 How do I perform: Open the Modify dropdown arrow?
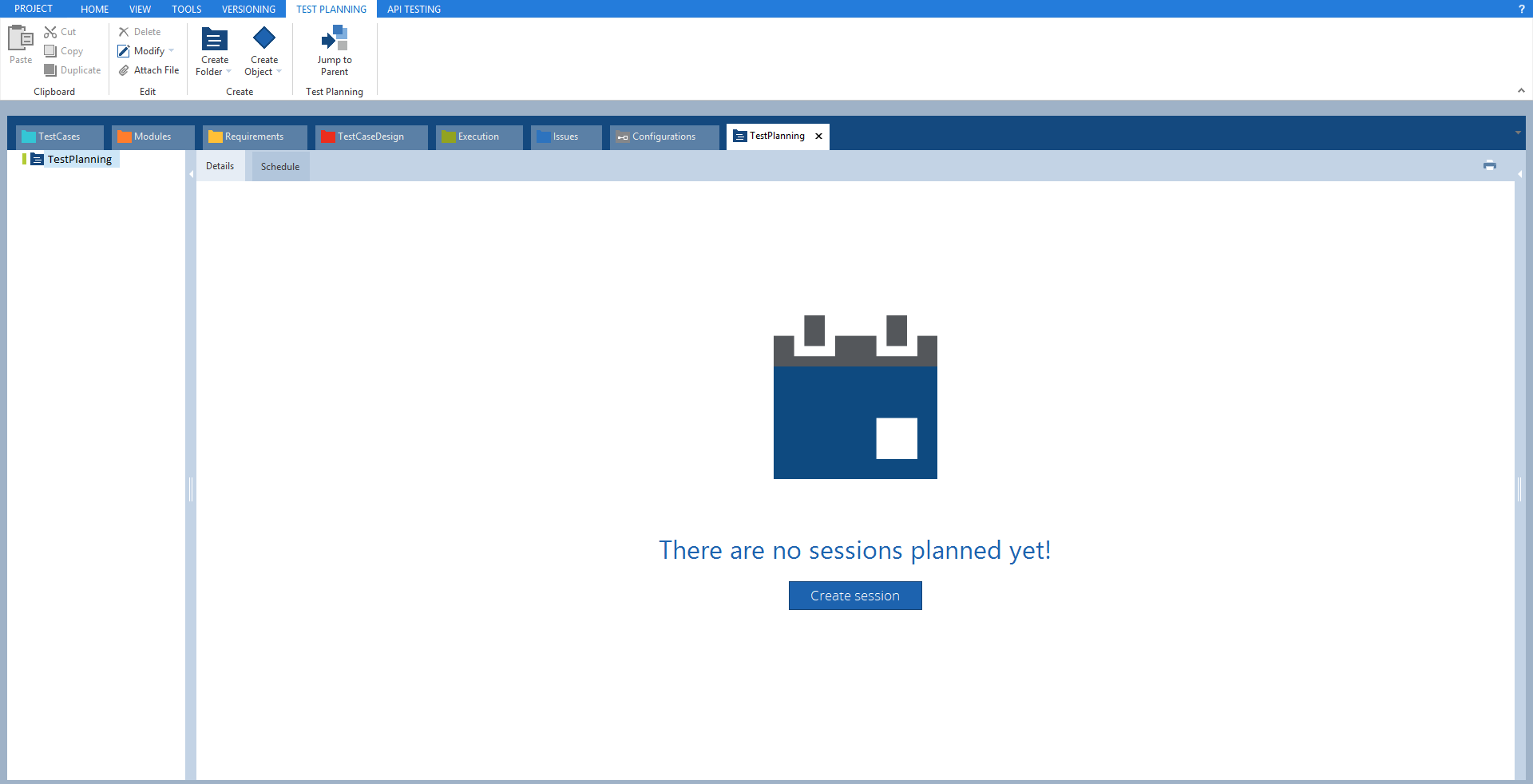tap(171, 51)
